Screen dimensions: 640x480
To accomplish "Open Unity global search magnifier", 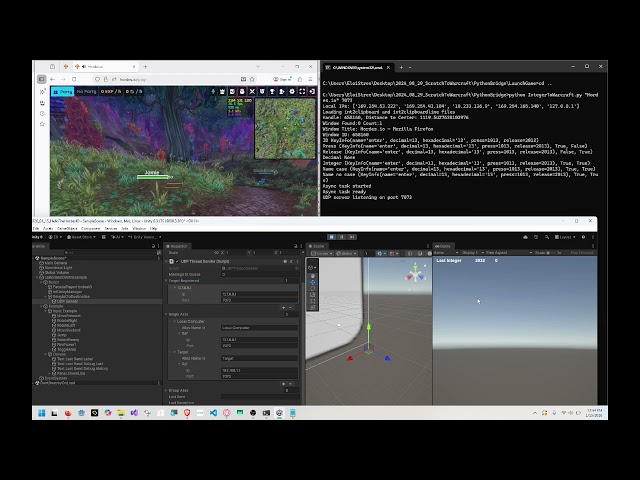I will [547, 237].
